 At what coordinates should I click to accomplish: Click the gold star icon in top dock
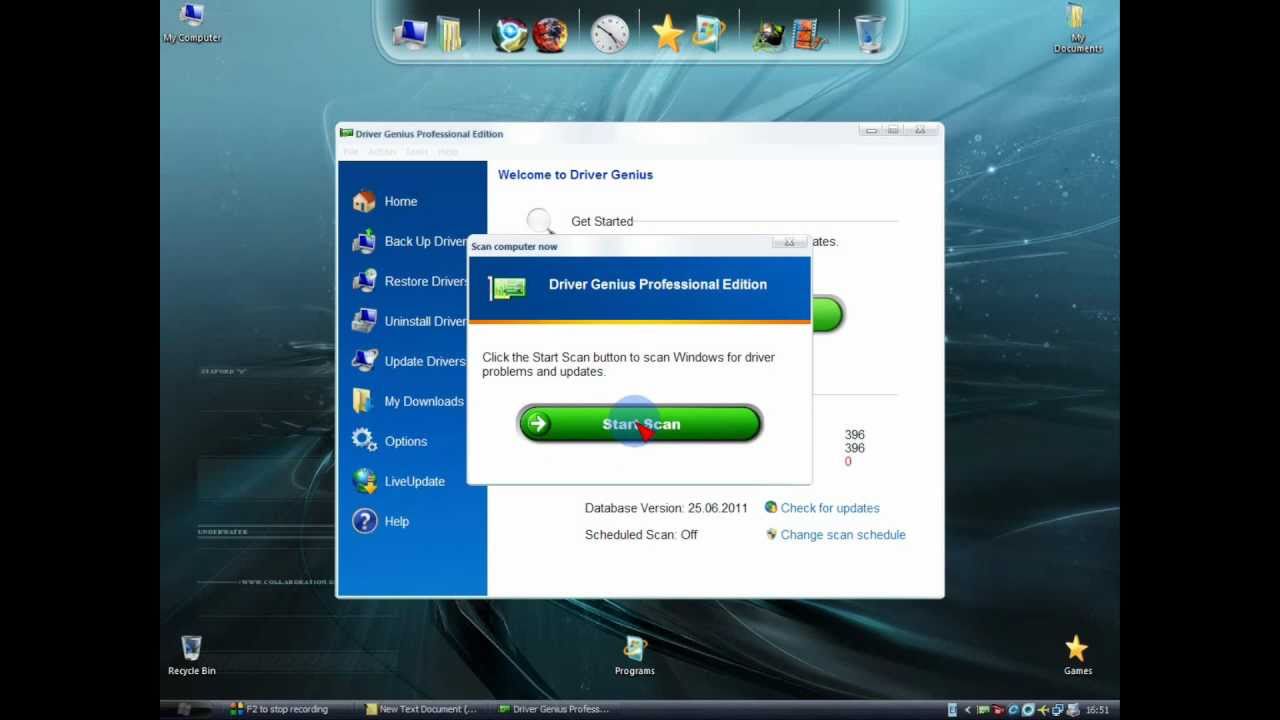[x=667, y=34]
